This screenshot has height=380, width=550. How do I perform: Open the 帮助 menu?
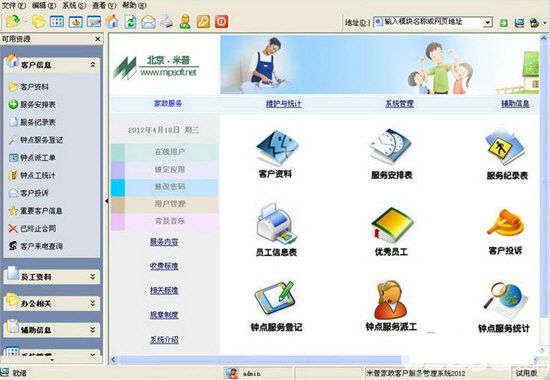[134, 5]
